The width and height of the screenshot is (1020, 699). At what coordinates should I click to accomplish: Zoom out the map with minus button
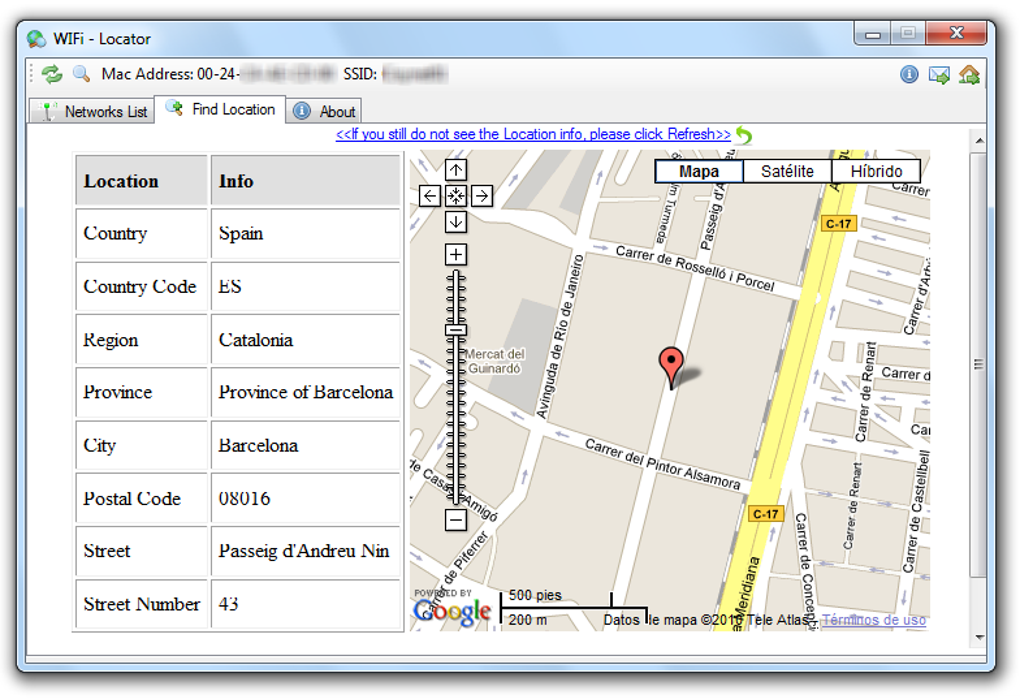tap(456, 520)
